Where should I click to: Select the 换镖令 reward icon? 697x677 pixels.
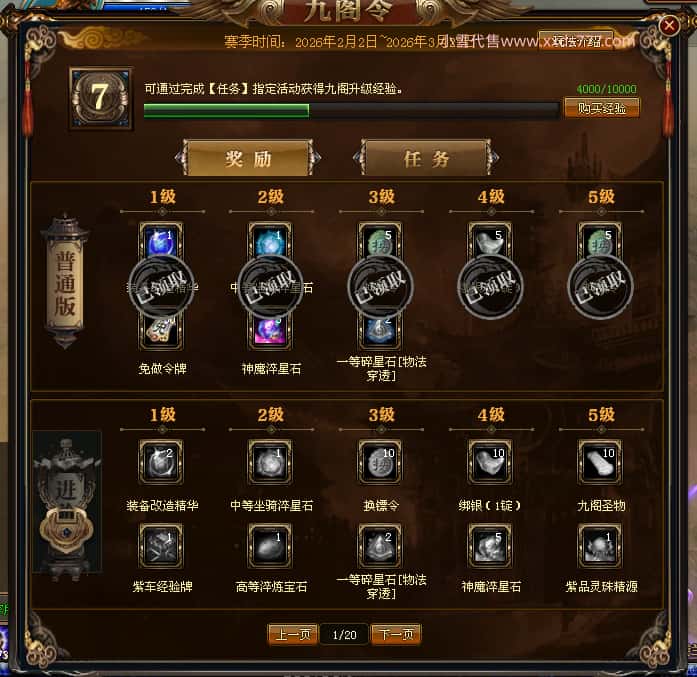[381, 462]
